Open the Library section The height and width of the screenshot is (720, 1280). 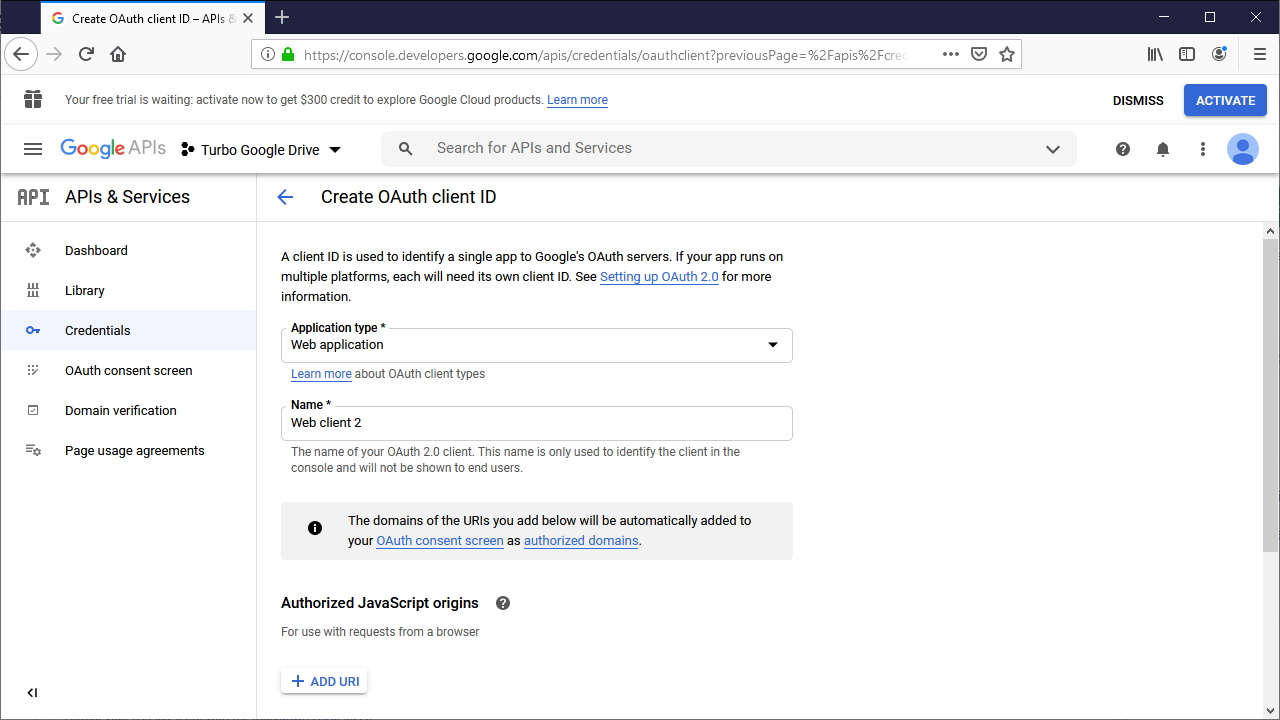[85, 290]
